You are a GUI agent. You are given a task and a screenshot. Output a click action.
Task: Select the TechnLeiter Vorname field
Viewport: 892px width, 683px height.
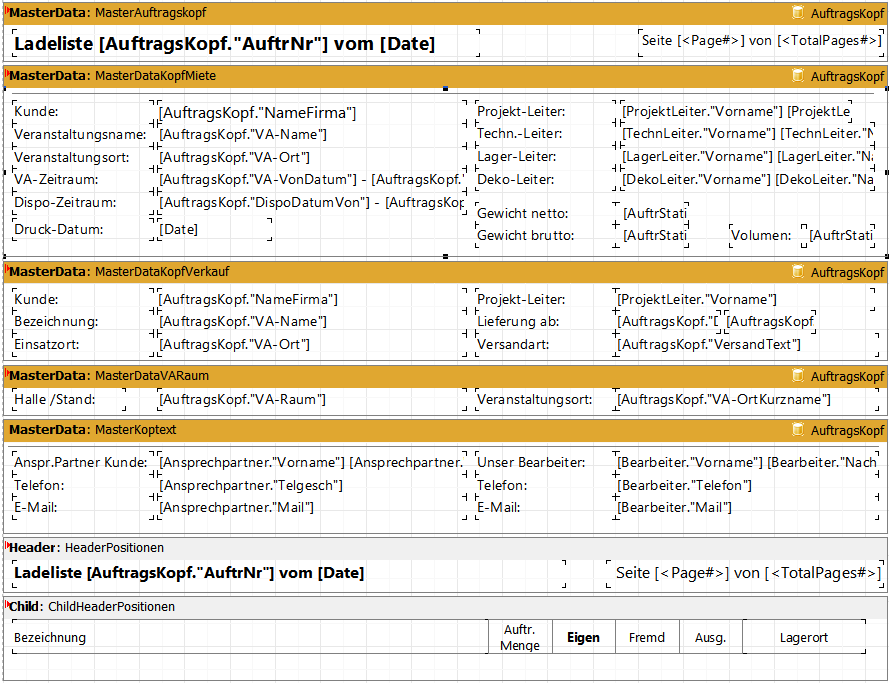coord(748,134)
